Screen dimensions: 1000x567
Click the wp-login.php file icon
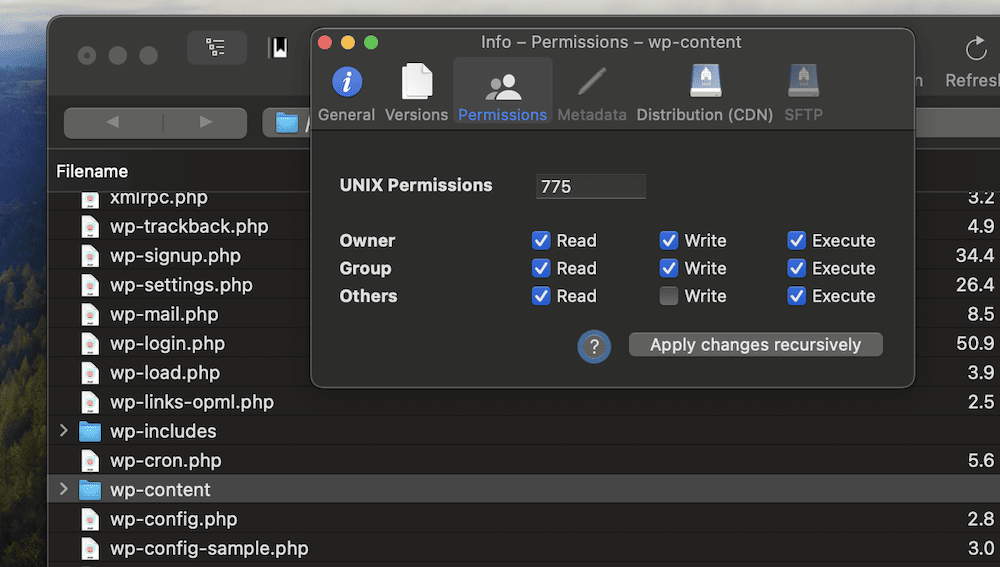click(x=90, y=343)
